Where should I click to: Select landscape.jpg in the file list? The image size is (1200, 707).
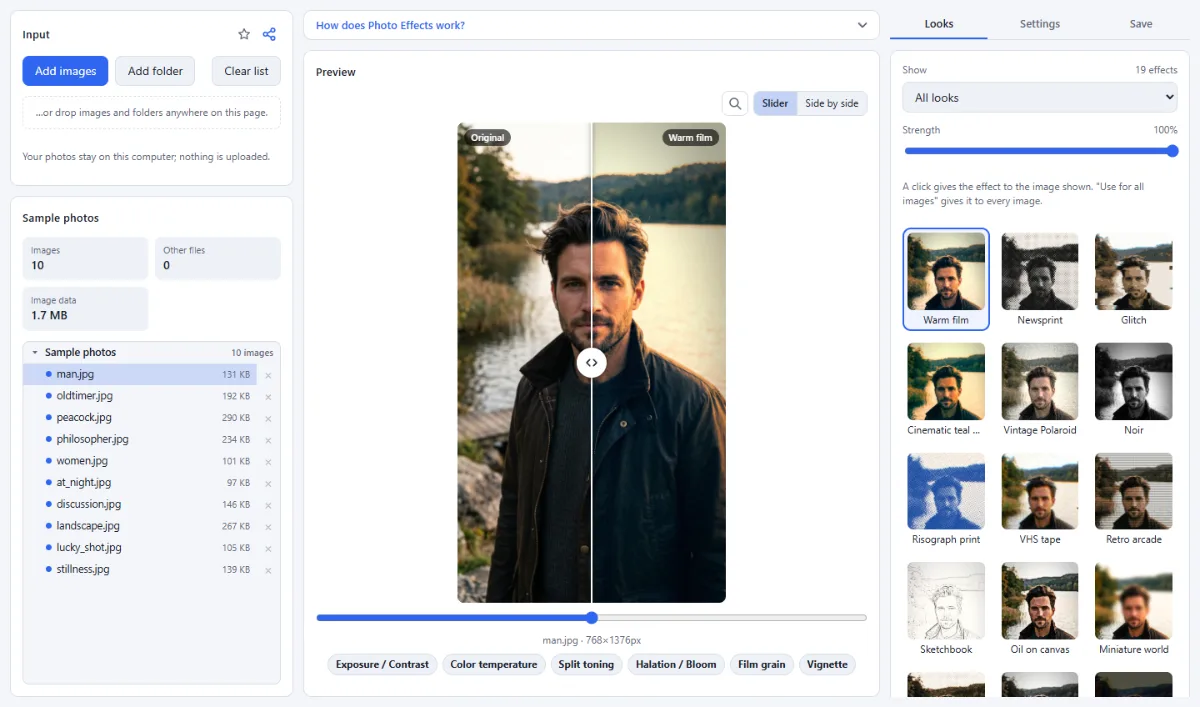click(140, 526)
